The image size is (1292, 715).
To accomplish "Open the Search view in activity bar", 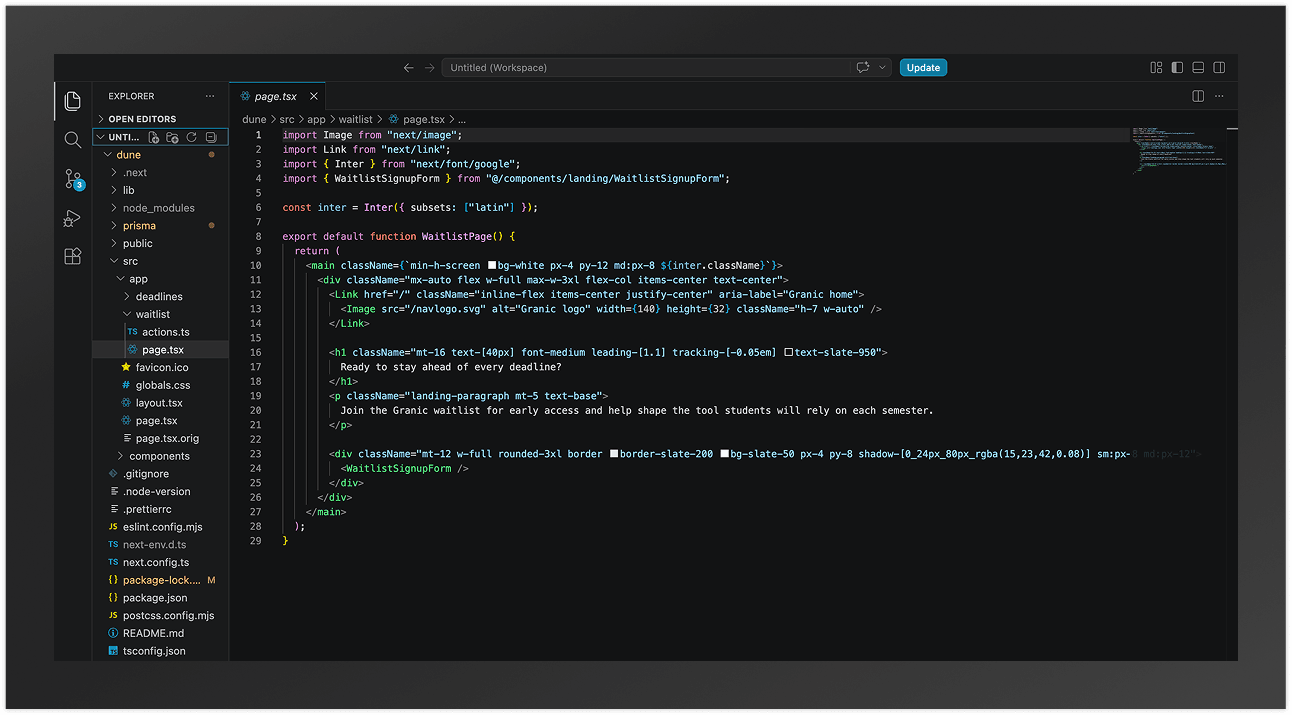I will tap(72, 140).
